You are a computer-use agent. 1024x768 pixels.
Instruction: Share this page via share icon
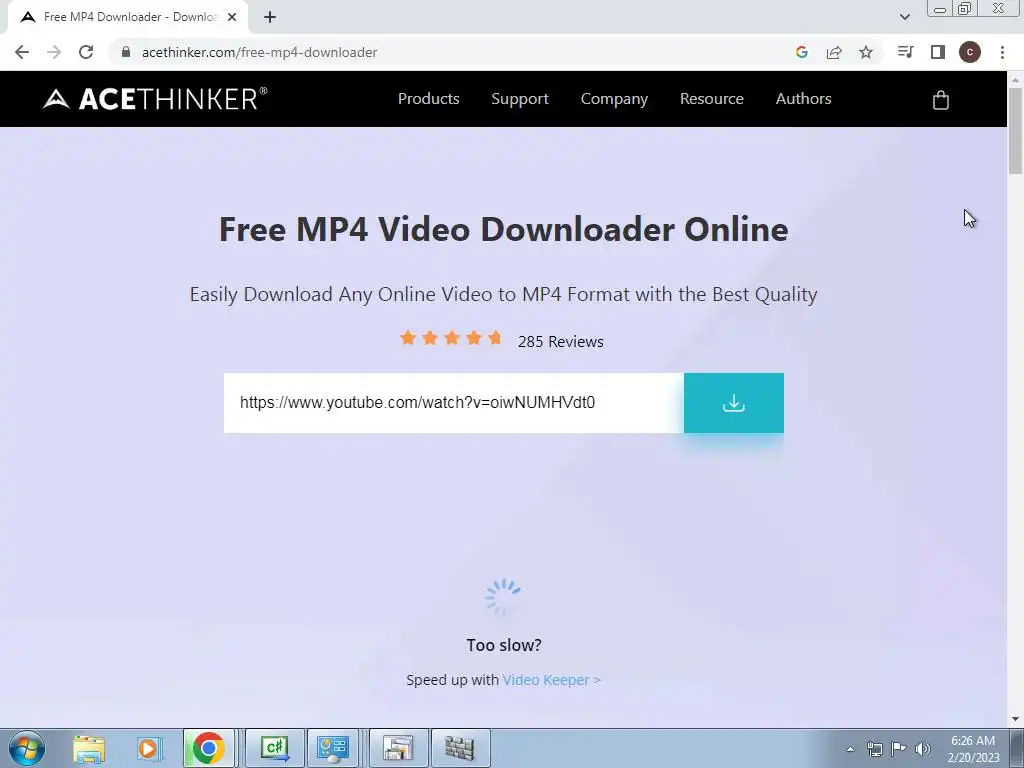pyautogui.click(x=834, y=52)
